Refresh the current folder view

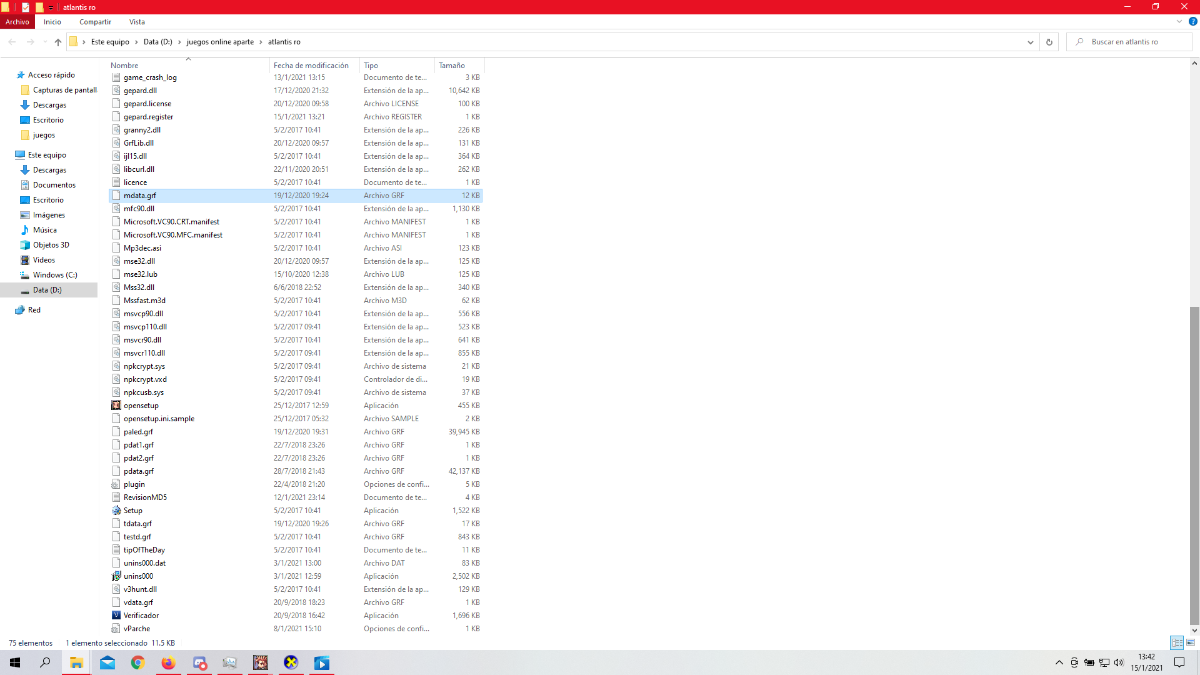[1049, 42]
